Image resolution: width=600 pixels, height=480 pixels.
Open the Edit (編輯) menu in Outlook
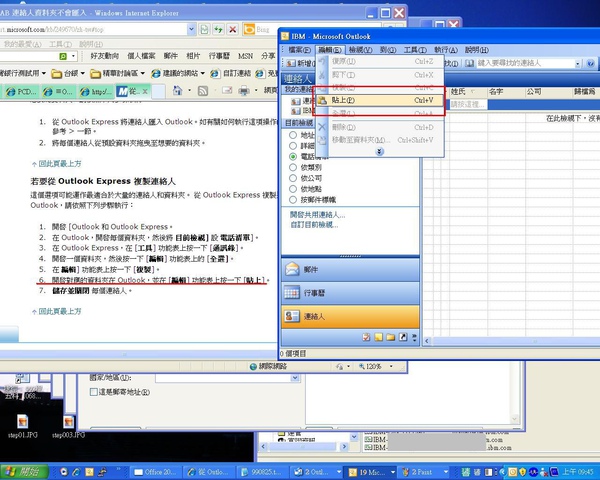pyautogui.click(x=330, y=50)
